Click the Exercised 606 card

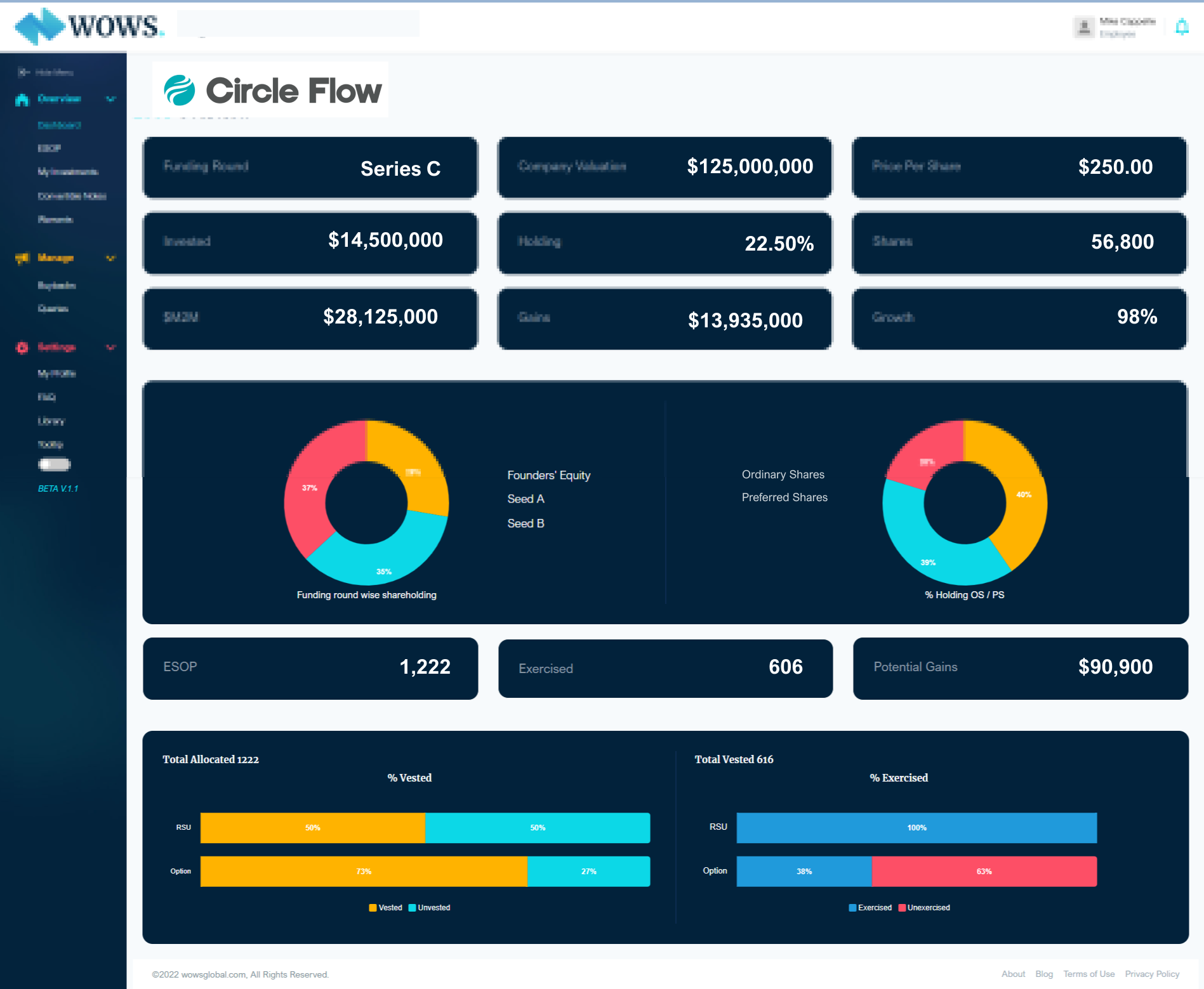point(666,669)
